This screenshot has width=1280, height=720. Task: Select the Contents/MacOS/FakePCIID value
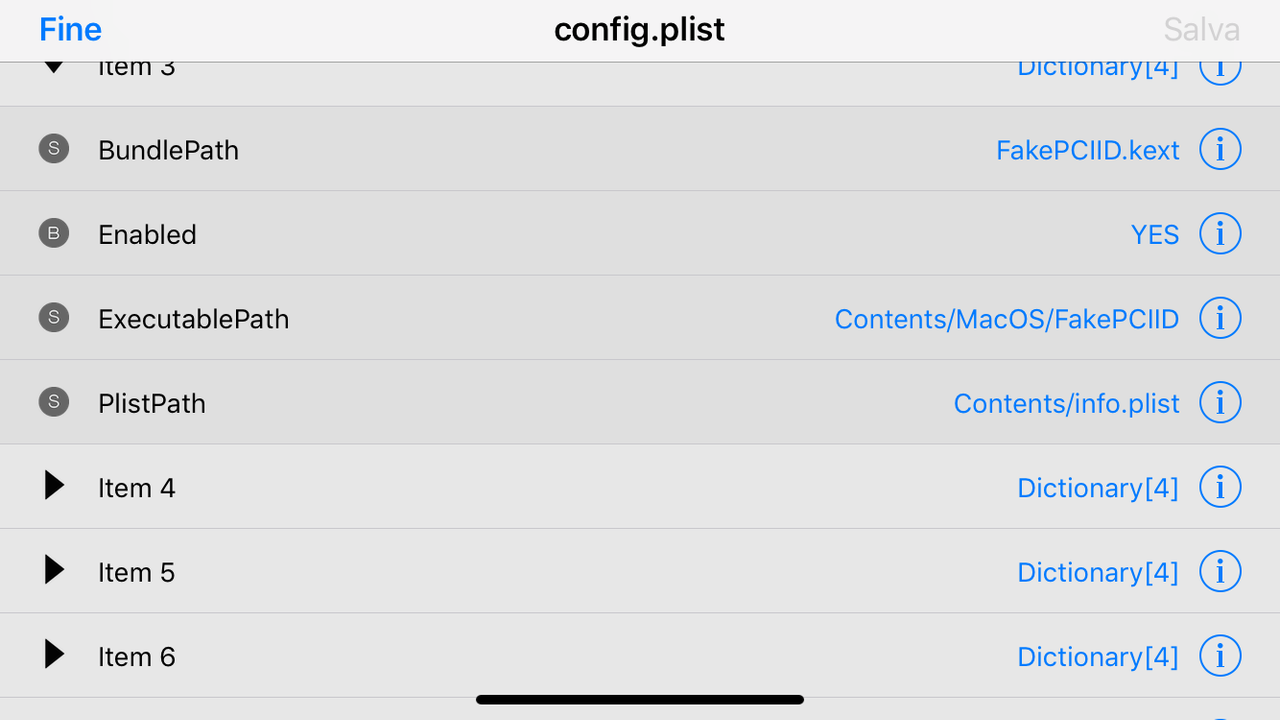point(1006,319)
